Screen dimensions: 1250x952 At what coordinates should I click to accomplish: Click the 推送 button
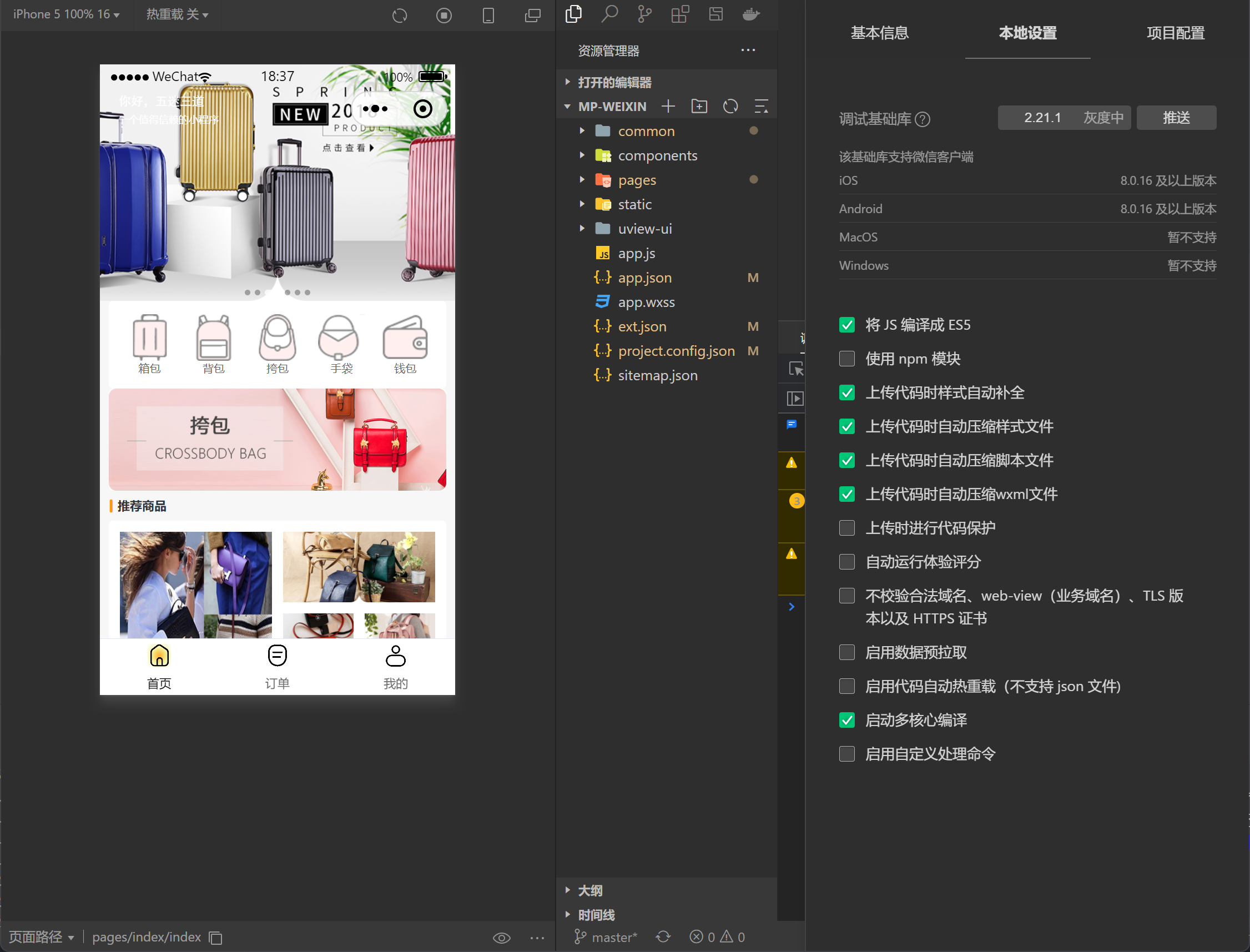(1176, 118)
